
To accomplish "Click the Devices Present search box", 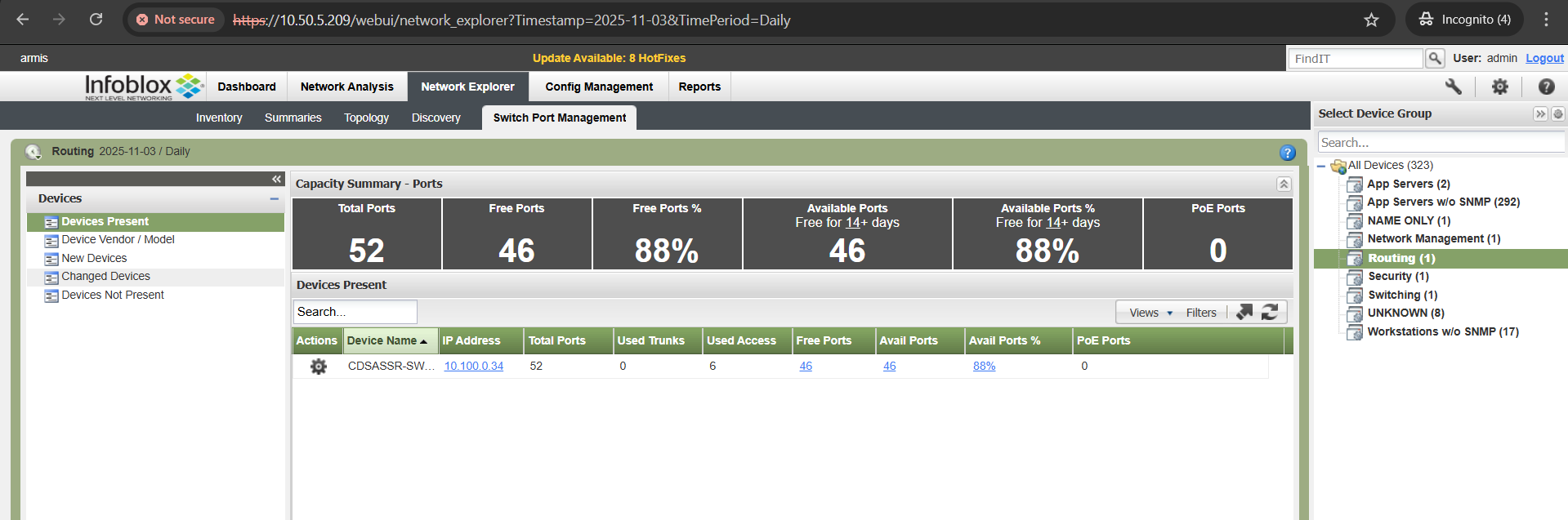I will pos(355,312).
